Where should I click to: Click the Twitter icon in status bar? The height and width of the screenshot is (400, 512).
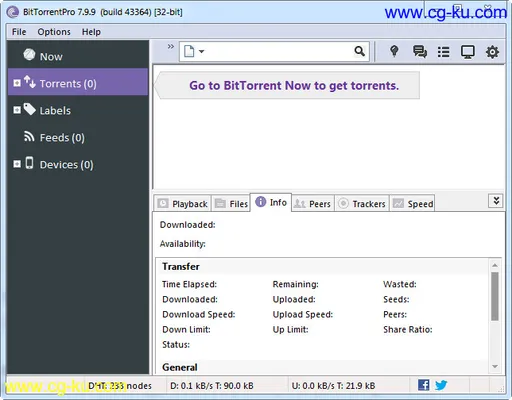(441, 385)
